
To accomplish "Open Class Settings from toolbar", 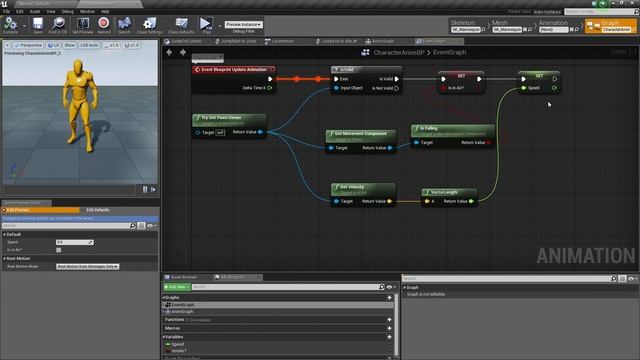I will click(x=149, y=25).
